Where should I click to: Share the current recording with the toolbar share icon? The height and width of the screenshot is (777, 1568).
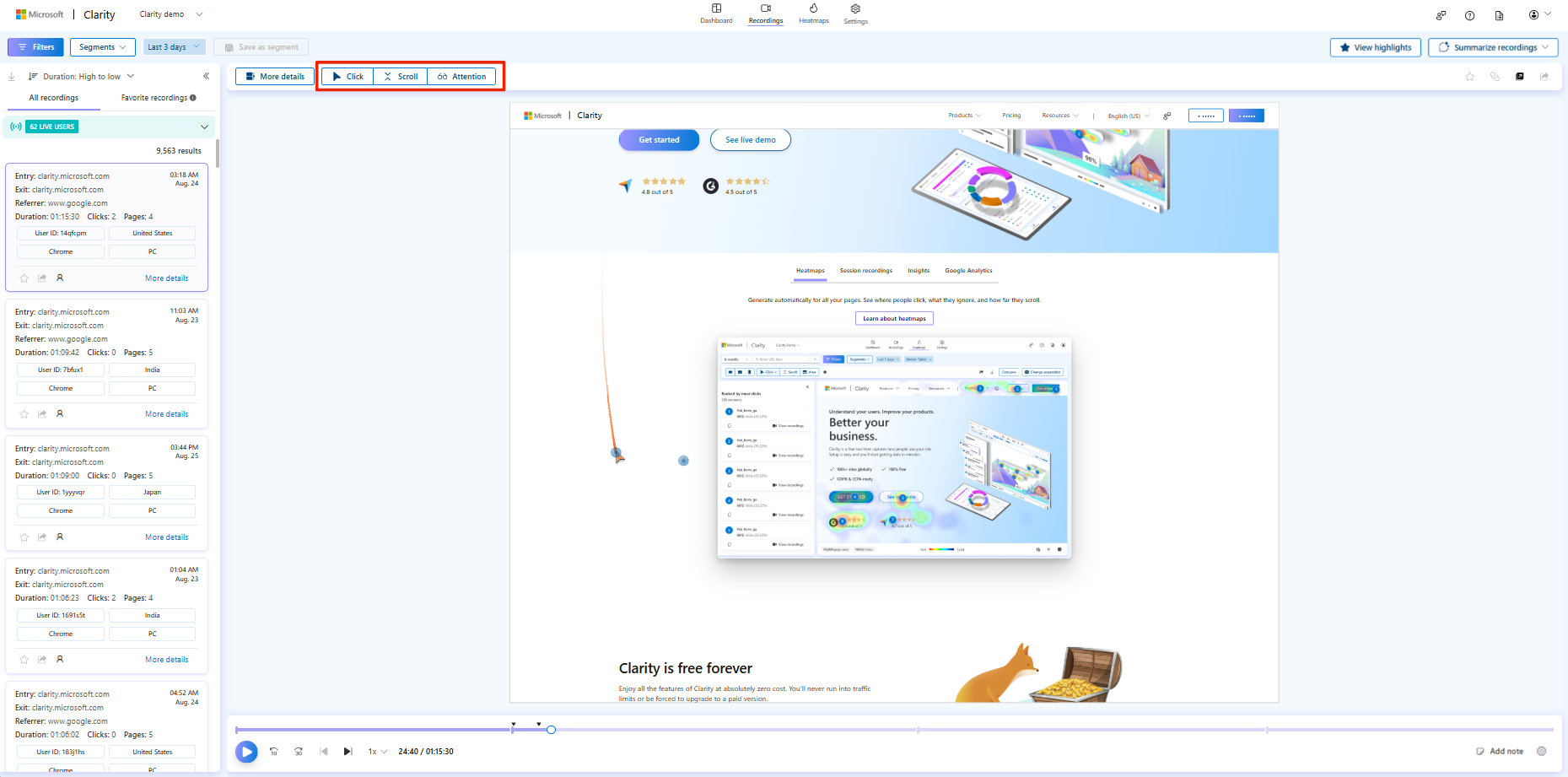click(x=1544, y=76)
